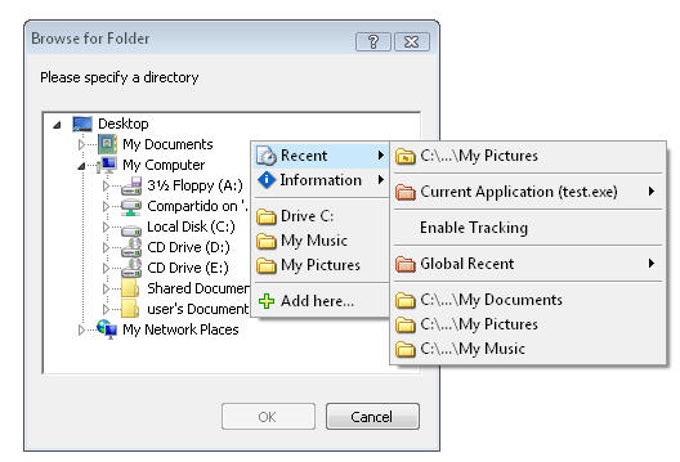The width and height of the screenshot is (680, 462).
Task: Click the C:\...\My Music folder icon
Action: [405, 349]
